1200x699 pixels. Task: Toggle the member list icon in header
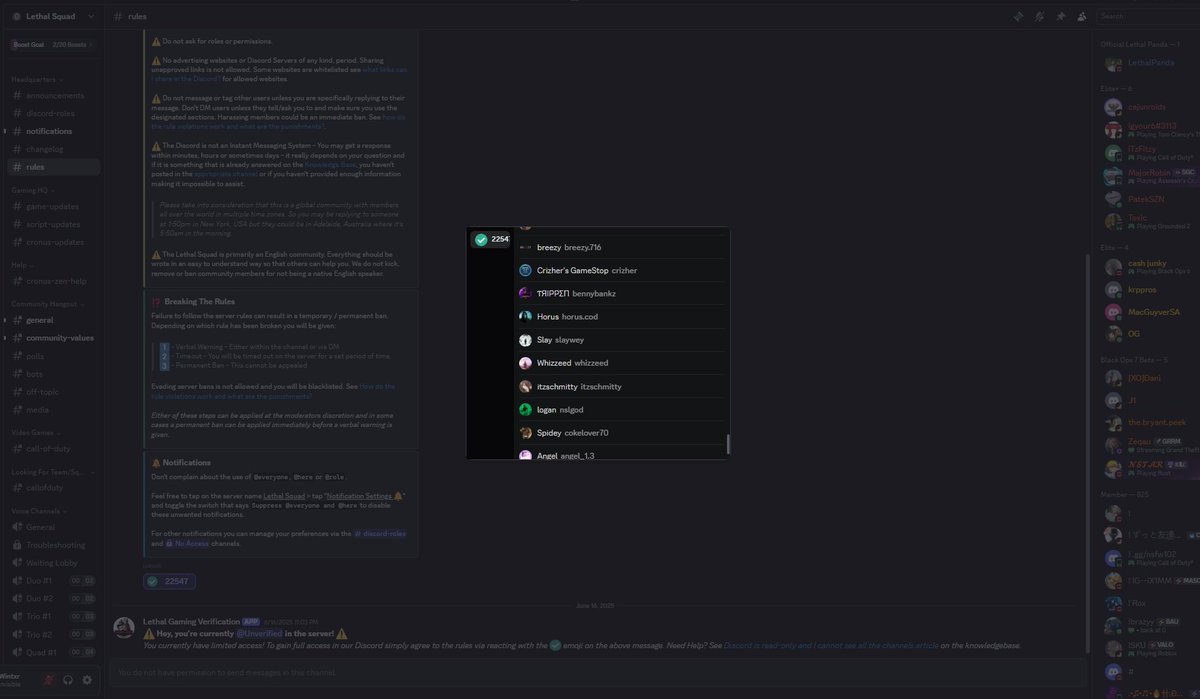pyautogui.click(x=1081, y=16)
